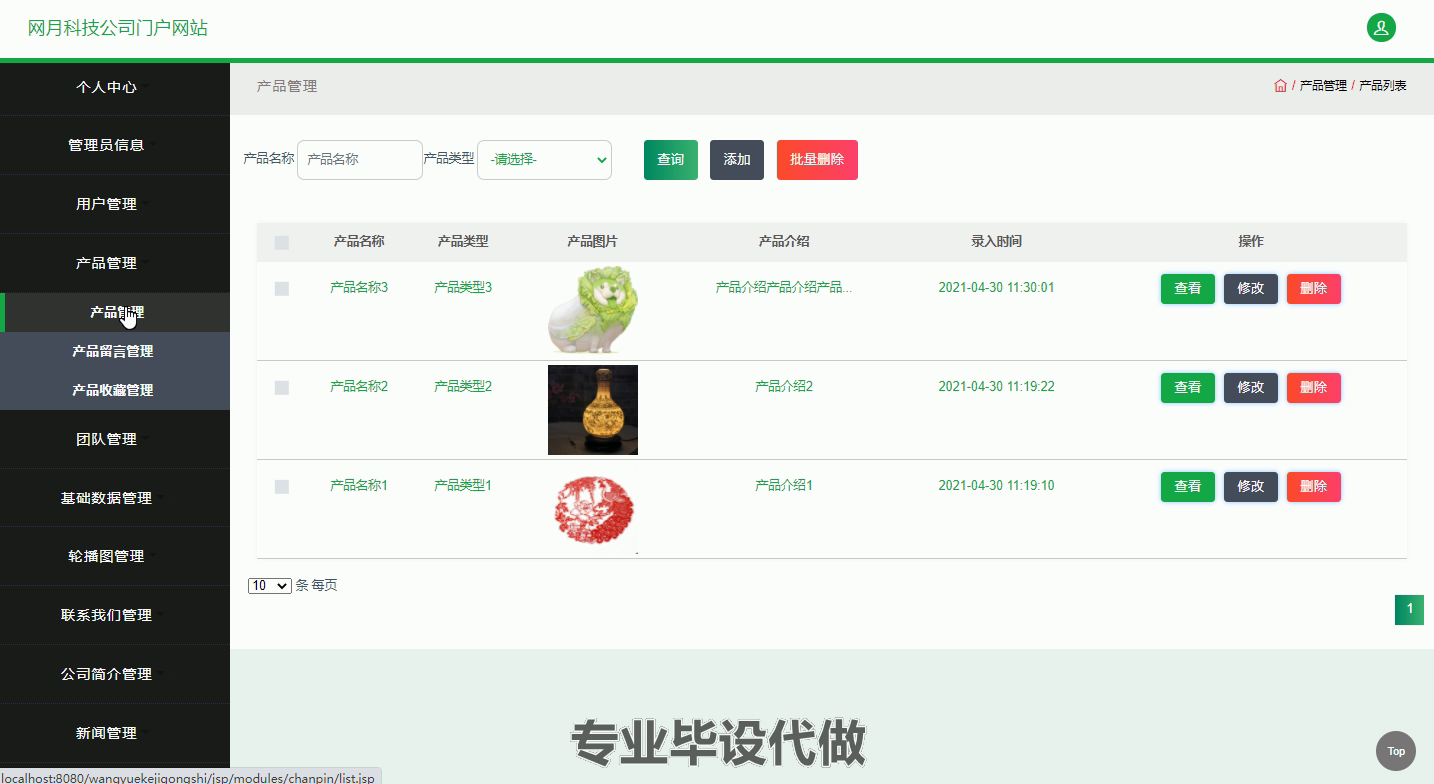Viewport: 1434px width, 784px height.
Task: Click the 产品介绍1 cell
Action: 784,486
